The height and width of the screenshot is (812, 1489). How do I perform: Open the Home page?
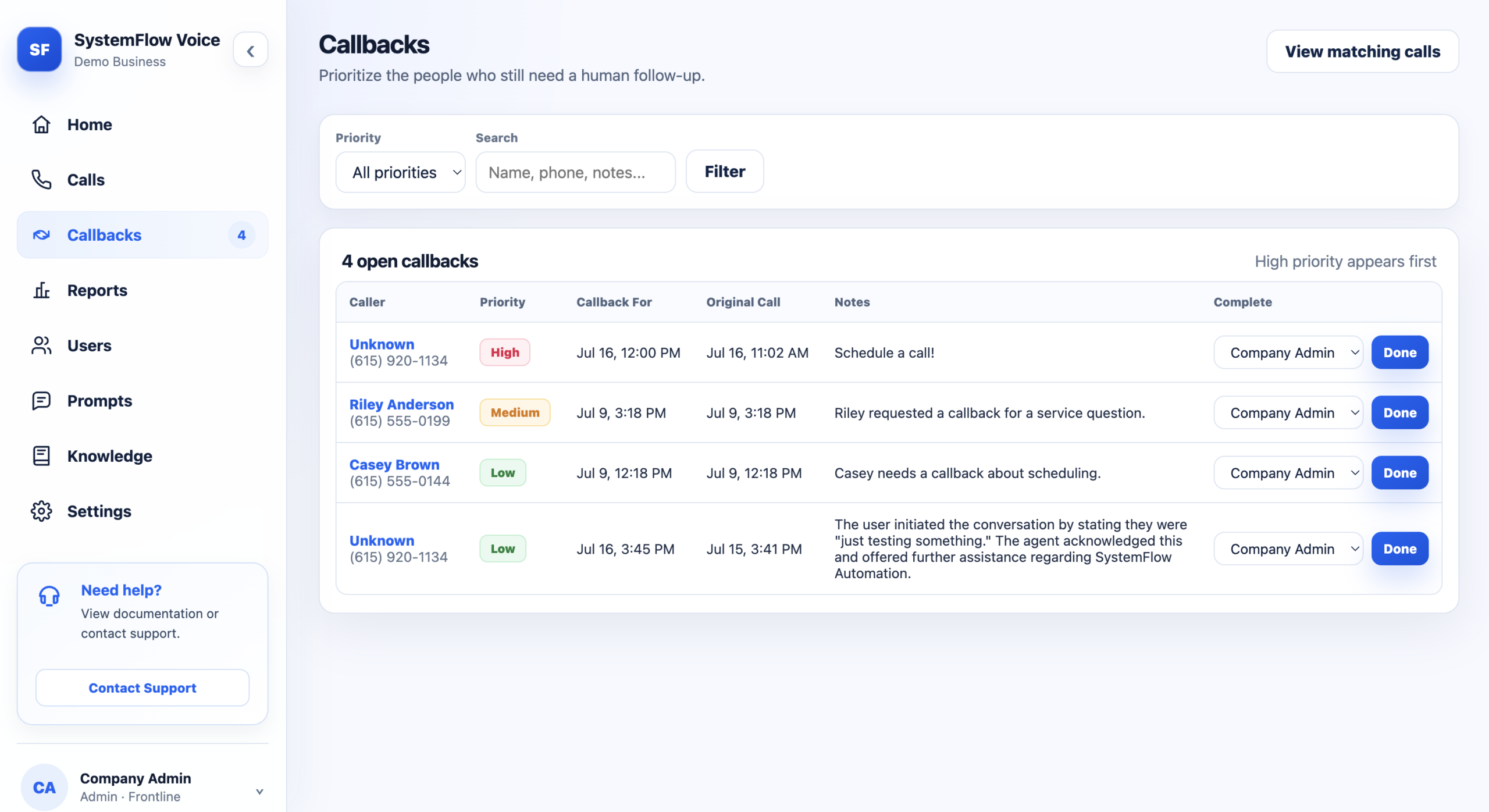[x=143, y=124]
